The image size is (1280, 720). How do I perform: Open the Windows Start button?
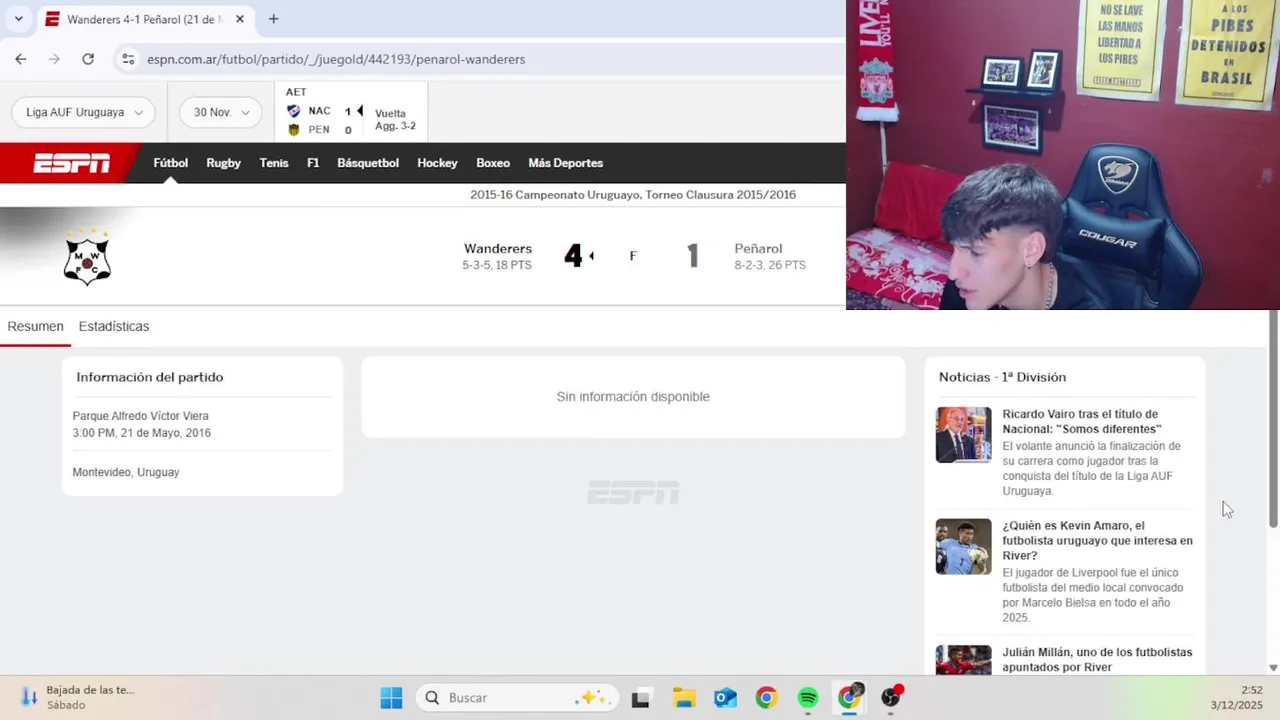coord(391,698)
